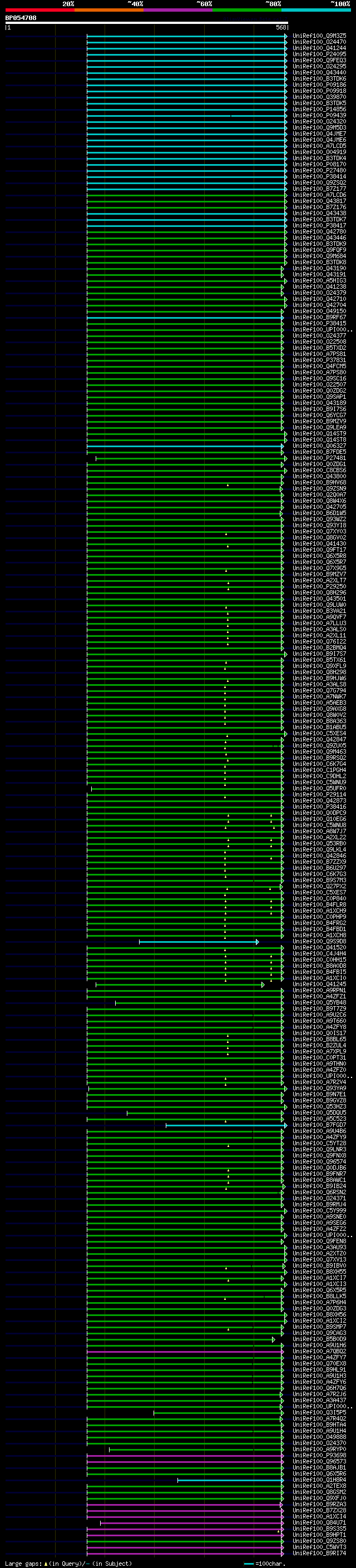Select label UniRef100_A9RYP0

(319, 1449)
